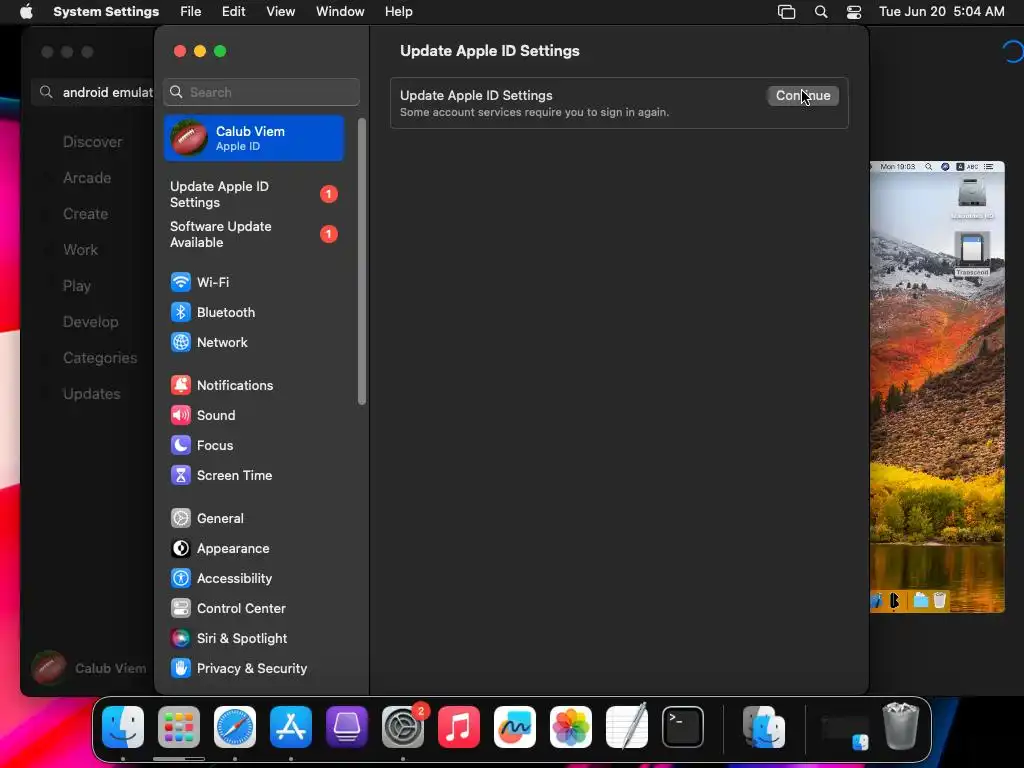Open Control Center in menu bar
This screenshot has width=1024, height=768.
click(854, 12)
